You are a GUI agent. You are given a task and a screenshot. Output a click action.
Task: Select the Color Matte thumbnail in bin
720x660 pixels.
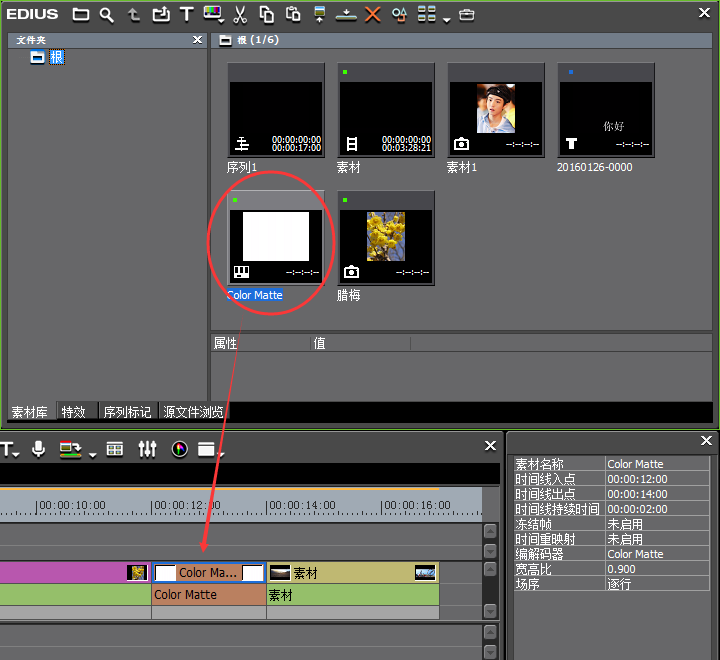pos(276,238)
